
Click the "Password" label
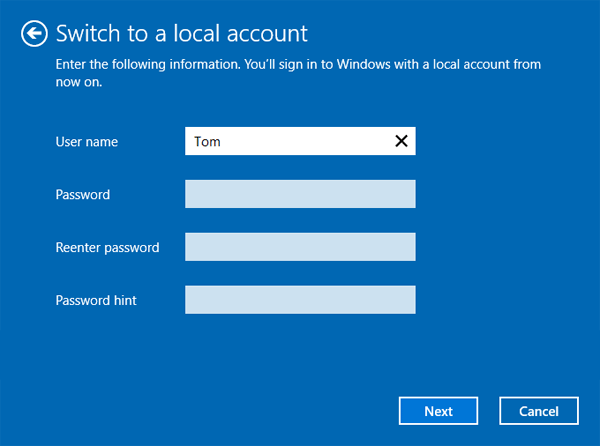click(x=82, y=195)
